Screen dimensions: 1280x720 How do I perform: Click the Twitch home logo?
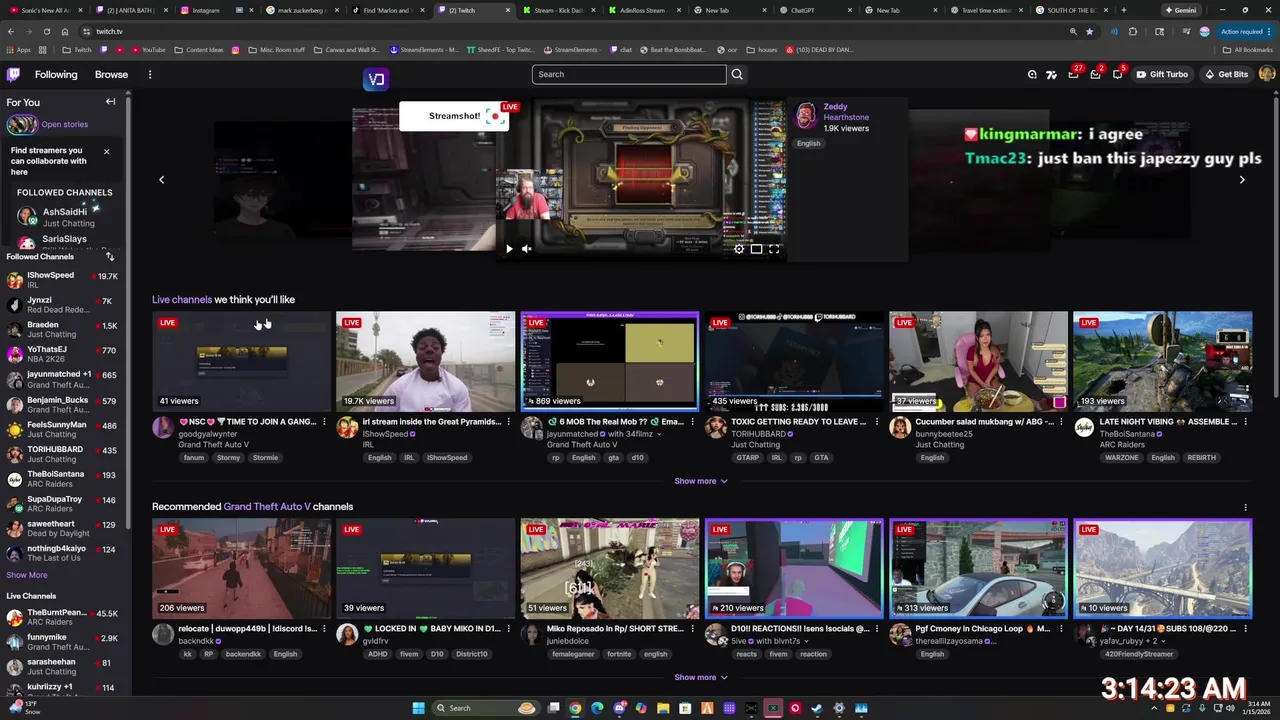pyautogui.click(x=13, y=74)
